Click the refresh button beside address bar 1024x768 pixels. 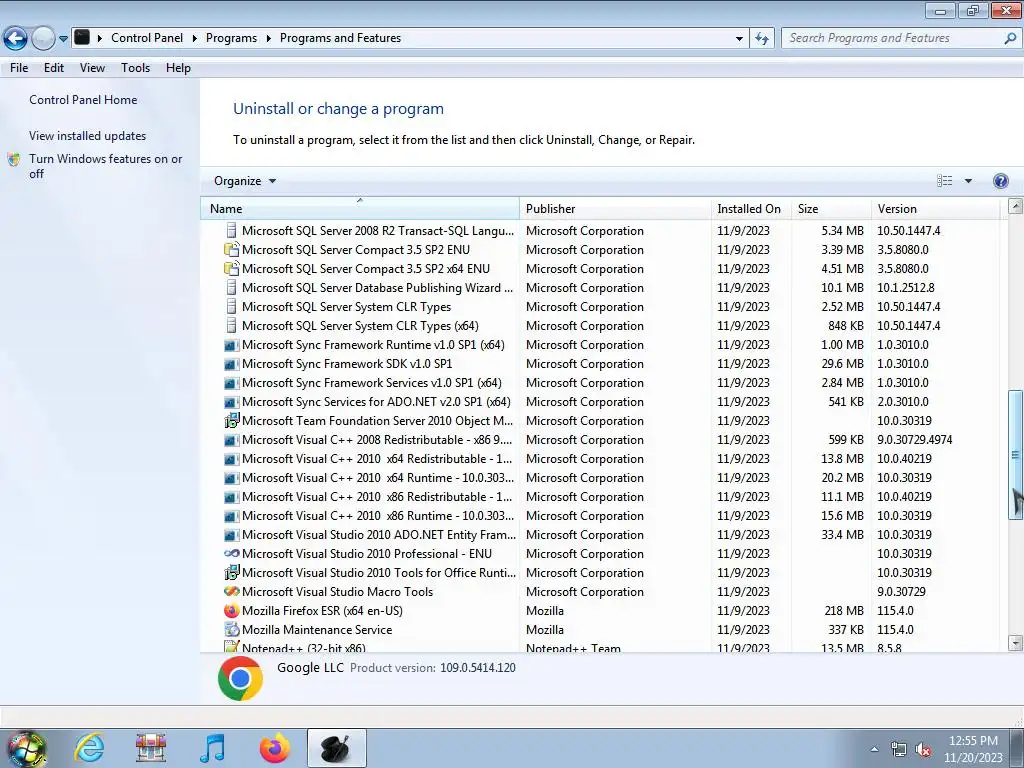(761, 38)
